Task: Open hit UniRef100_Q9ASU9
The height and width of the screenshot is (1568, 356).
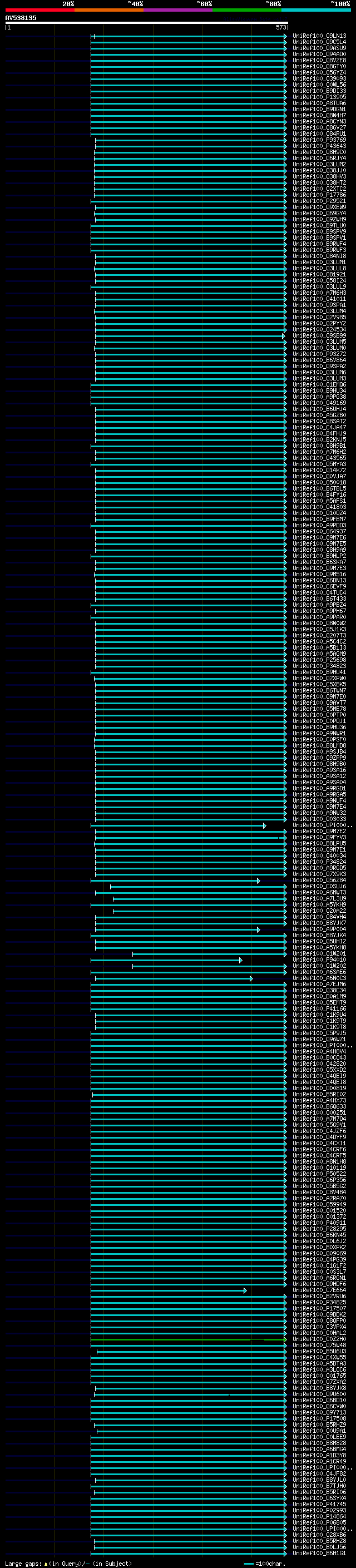Action: [319, 48]
